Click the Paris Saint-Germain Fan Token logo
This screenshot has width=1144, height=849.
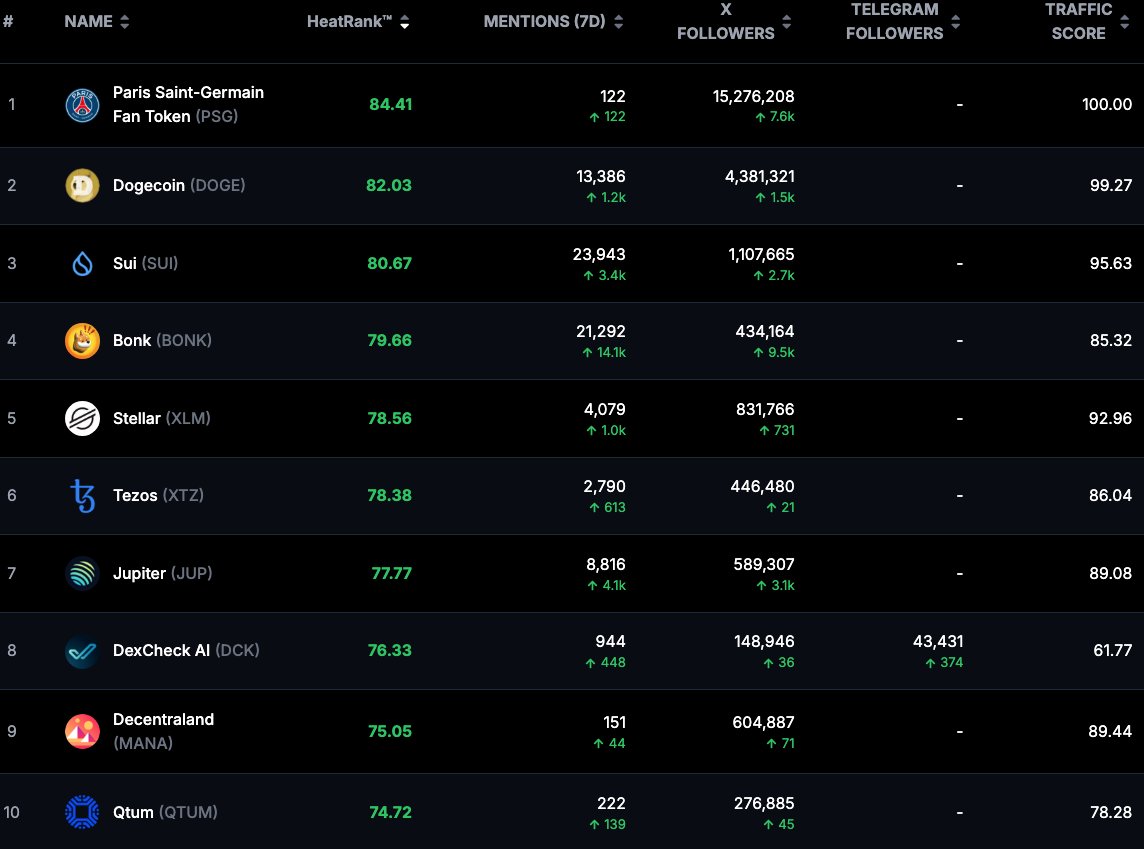[82, 105]
